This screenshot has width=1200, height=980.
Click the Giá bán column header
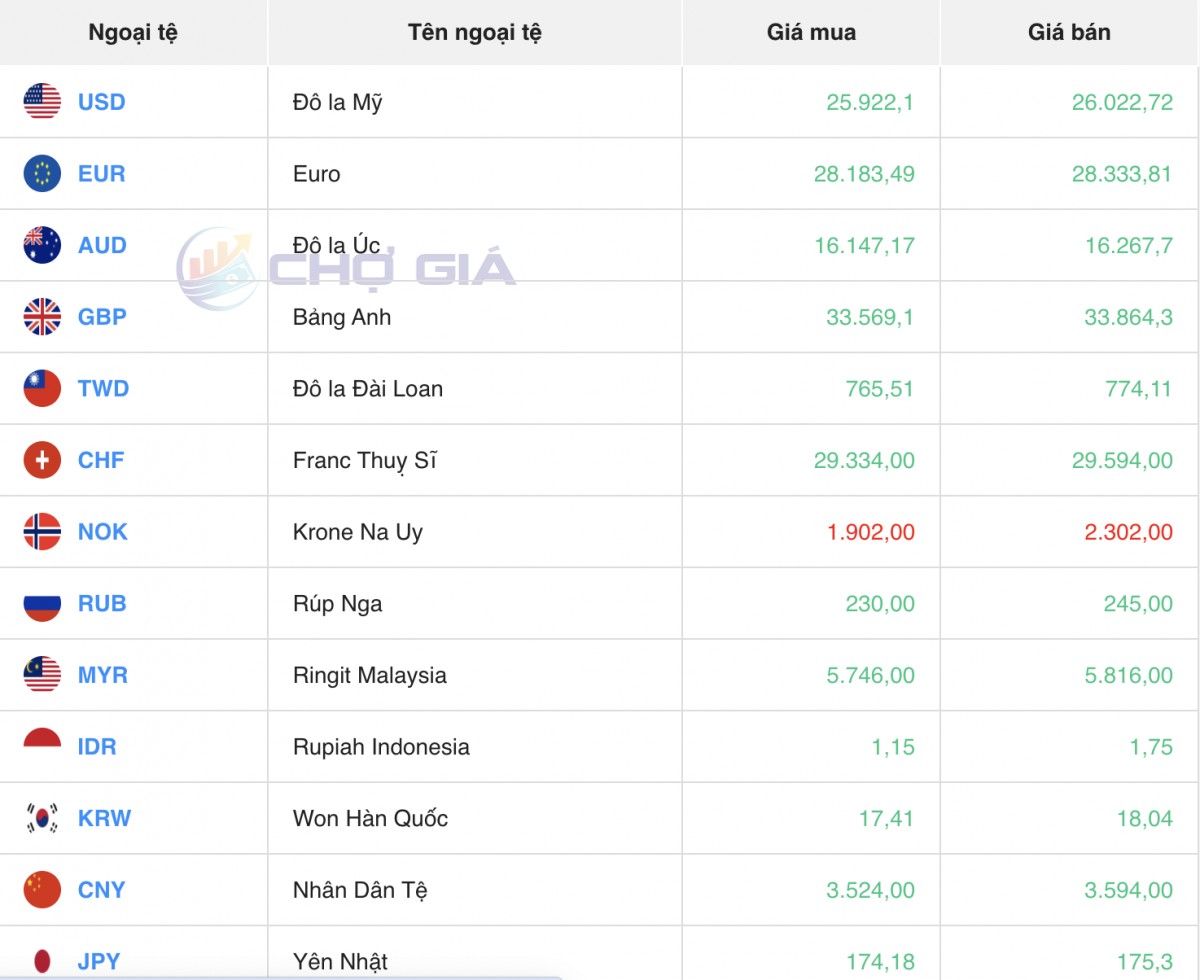click(x=1069, y=32)
